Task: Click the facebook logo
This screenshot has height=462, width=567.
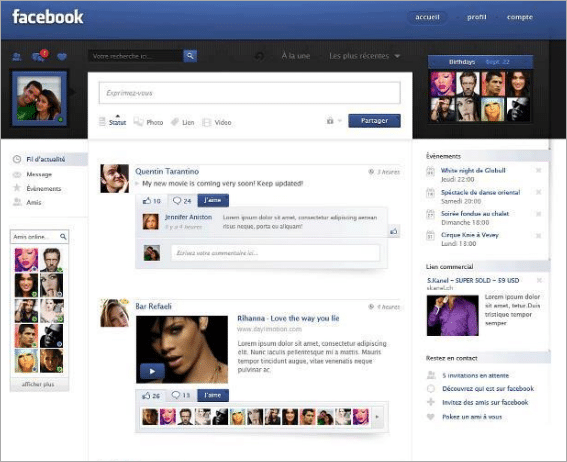Action: (x=48, y=17)
